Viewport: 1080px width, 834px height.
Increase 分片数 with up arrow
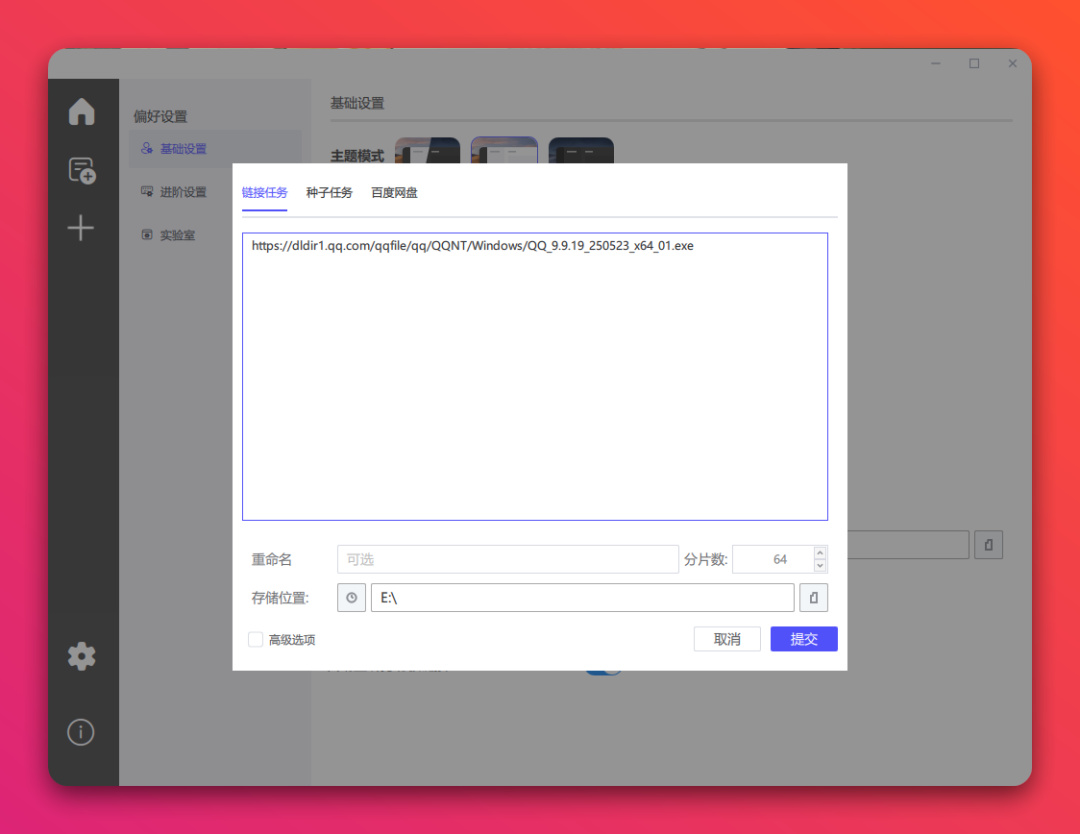tap(820, 553)
